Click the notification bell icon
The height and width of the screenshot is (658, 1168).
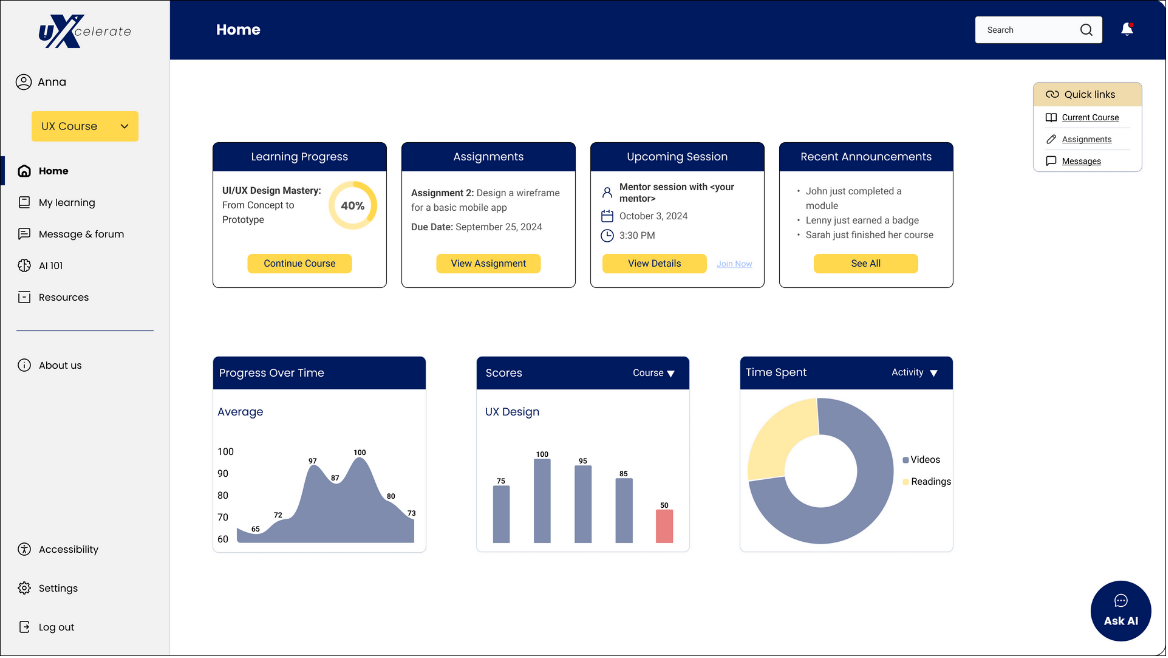click(x=1126, y=29)
